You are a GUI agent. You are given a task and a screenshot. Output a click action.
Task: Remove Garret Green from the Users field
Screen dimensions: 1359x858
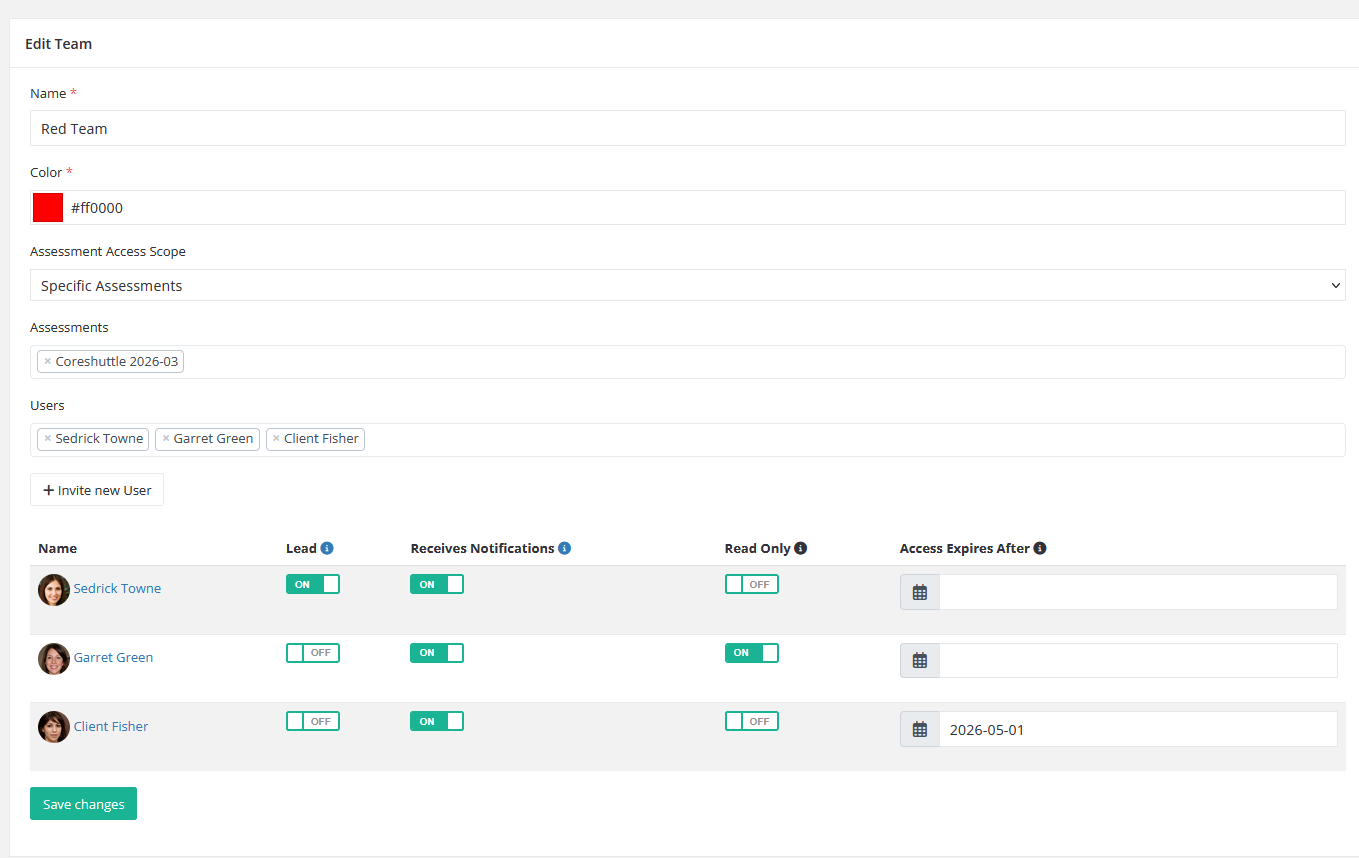(164, 438)
